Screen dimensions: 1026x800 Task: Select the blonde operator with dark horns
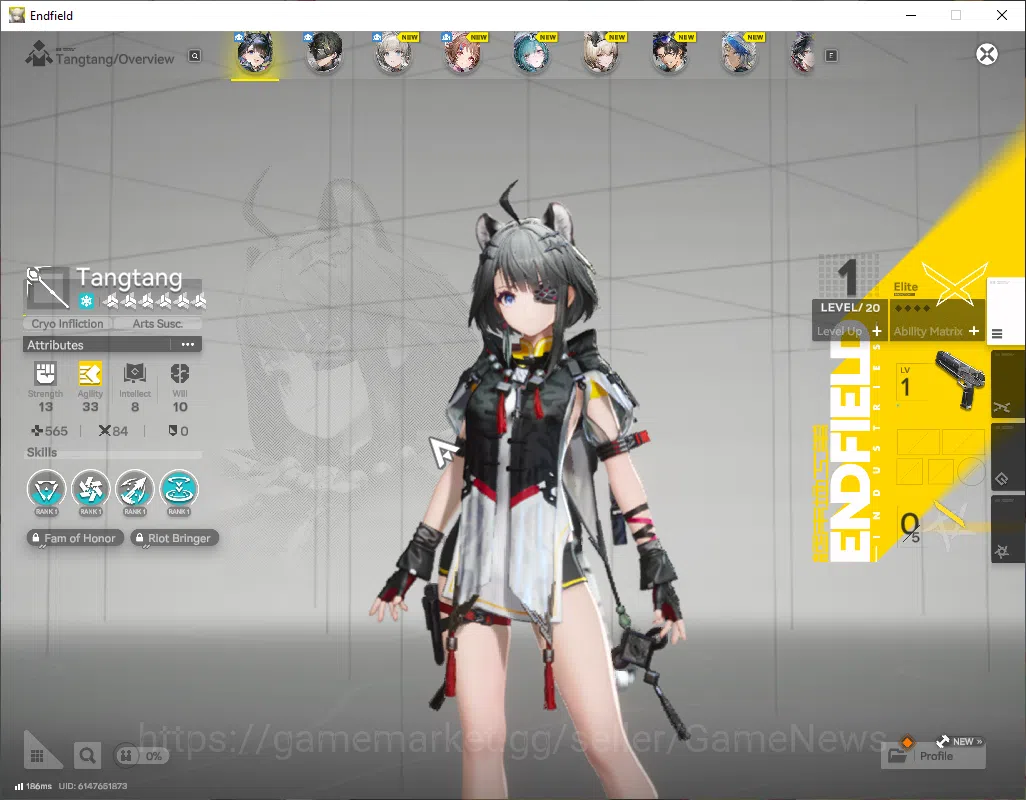pyautogui.click(x=601, y=54)
